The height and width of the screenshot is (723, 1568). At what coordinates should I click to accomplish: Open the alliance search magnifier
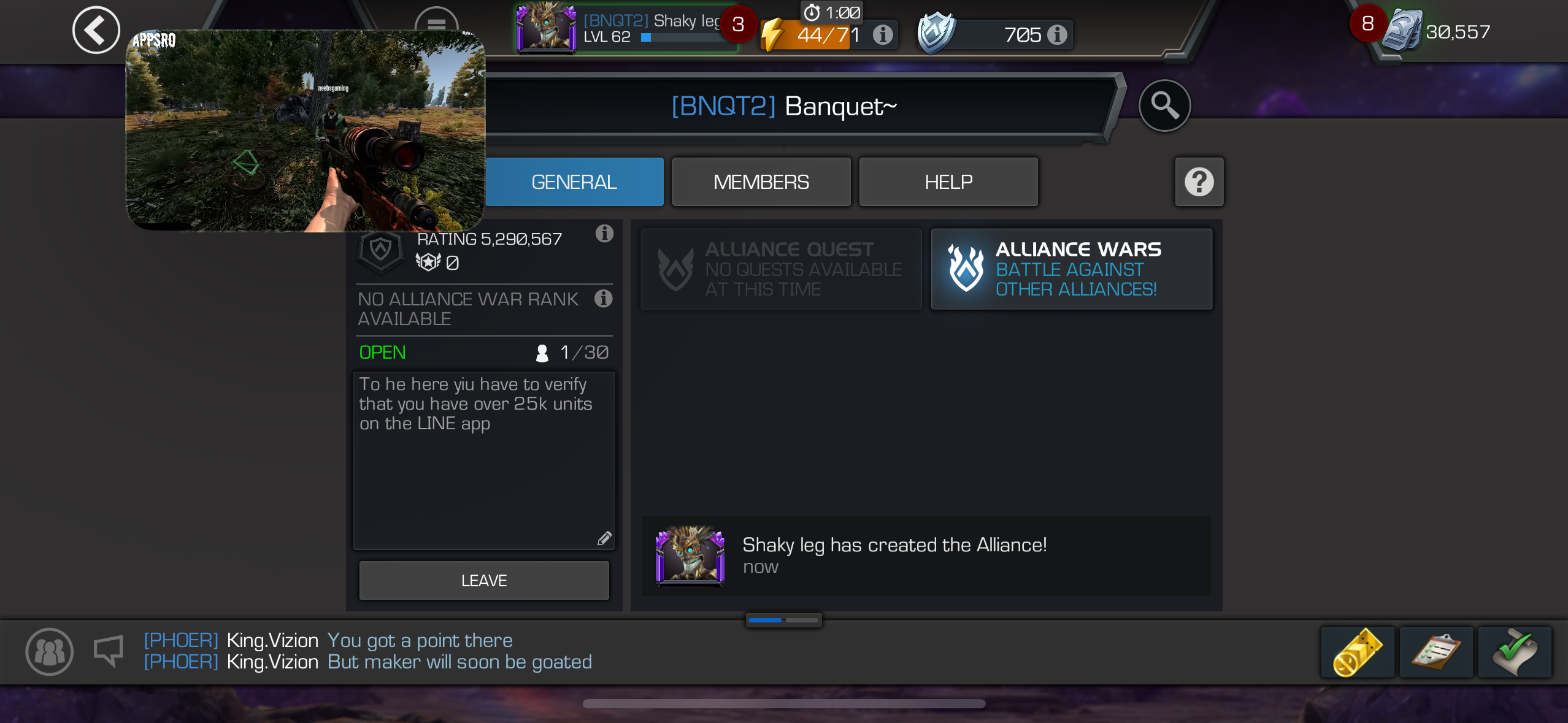1164,105
